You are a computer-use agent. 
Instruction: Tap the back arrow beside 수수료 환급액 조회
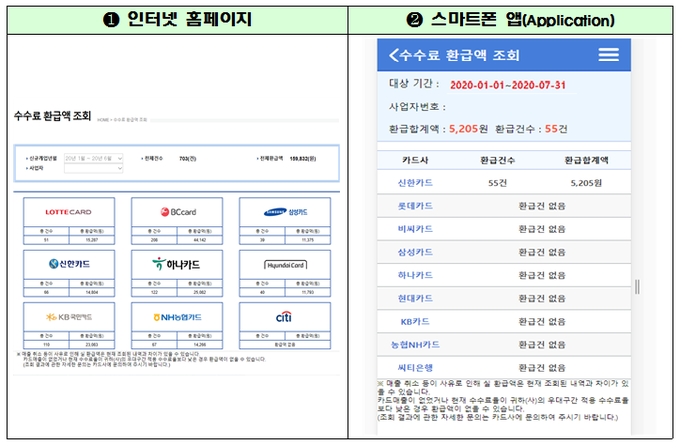point(394,55)
